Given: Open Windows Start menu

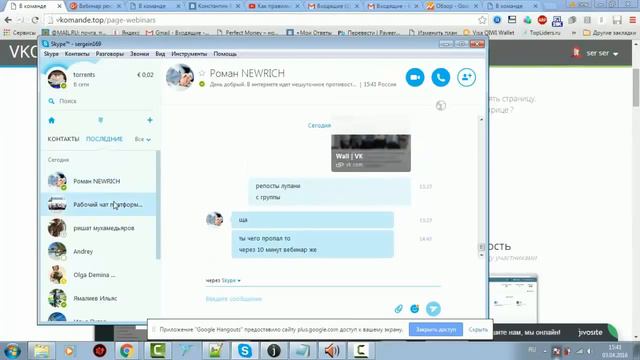Looking at the screenshot, I should pyautogui.click(x=12, y=351).
